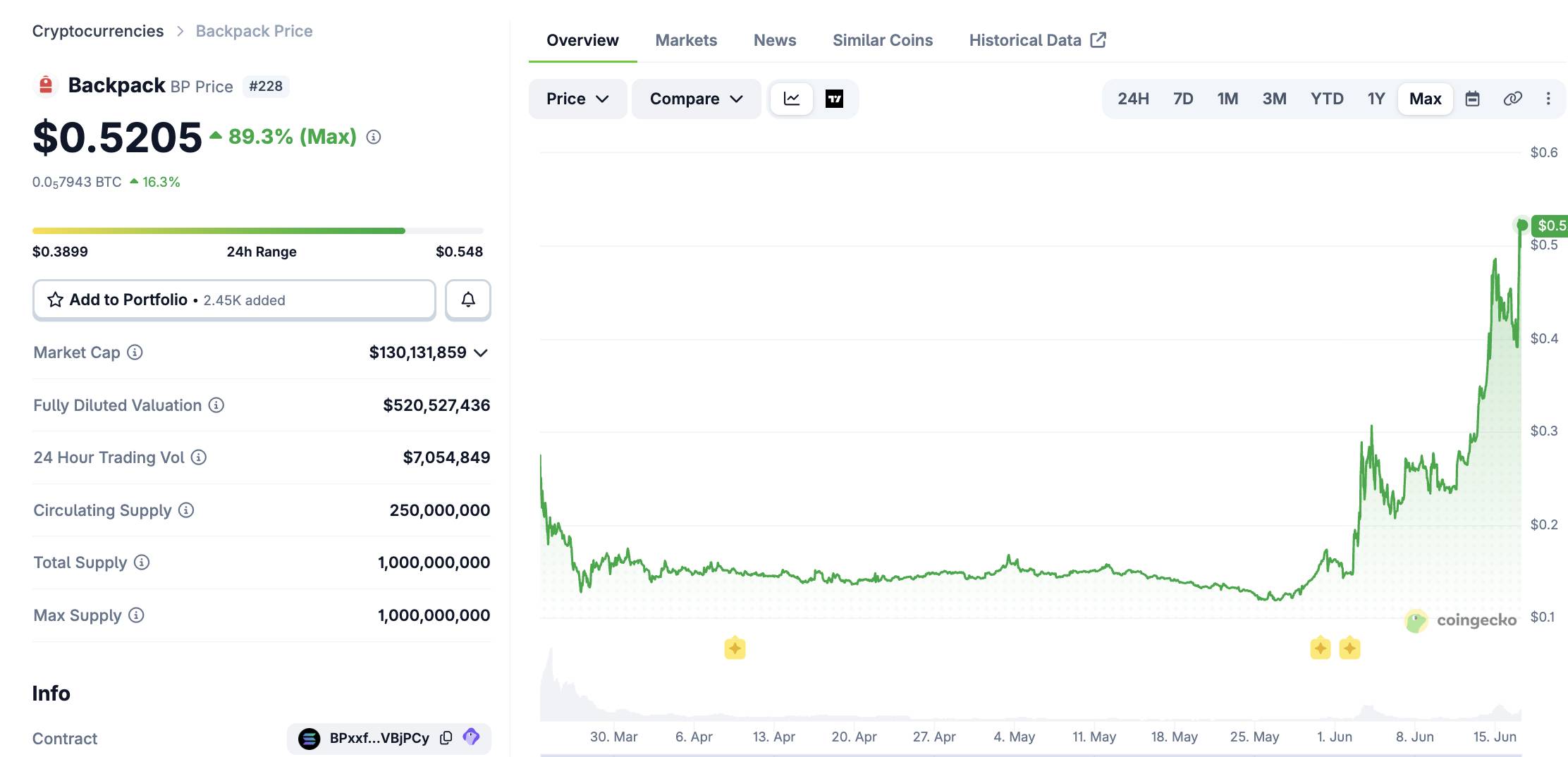Click the contract address BPxxf...VBjPCy

(x=379, y=738)
